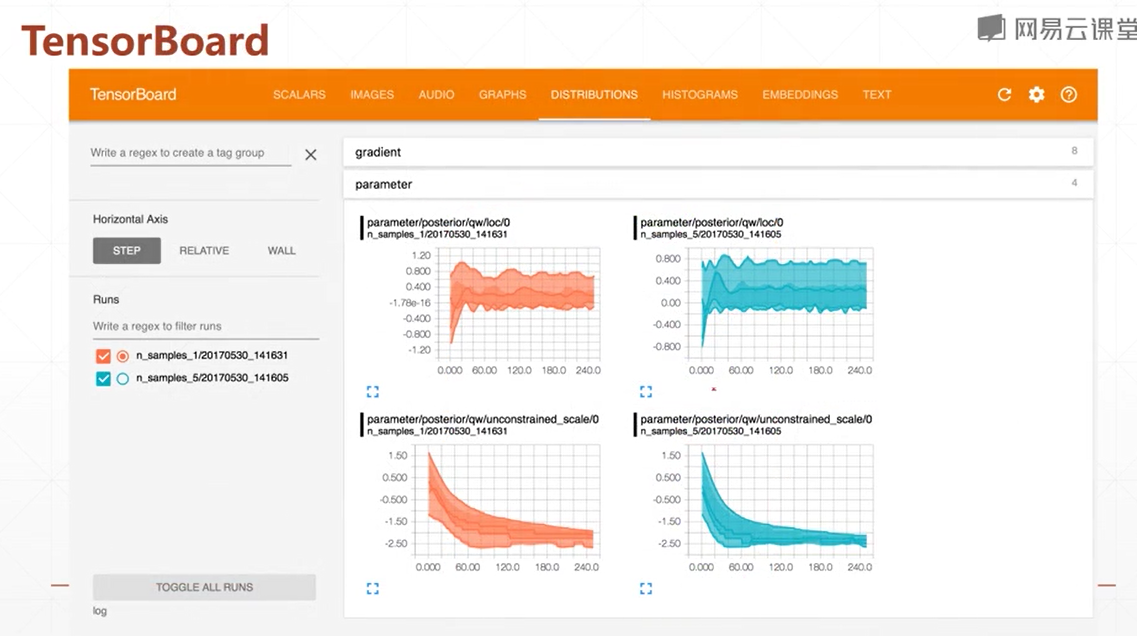The height and width of the screenshot is (636, 1137).
Task: Open the settings gear icon
Action: pyautogui.click(x=1036, y=94)
